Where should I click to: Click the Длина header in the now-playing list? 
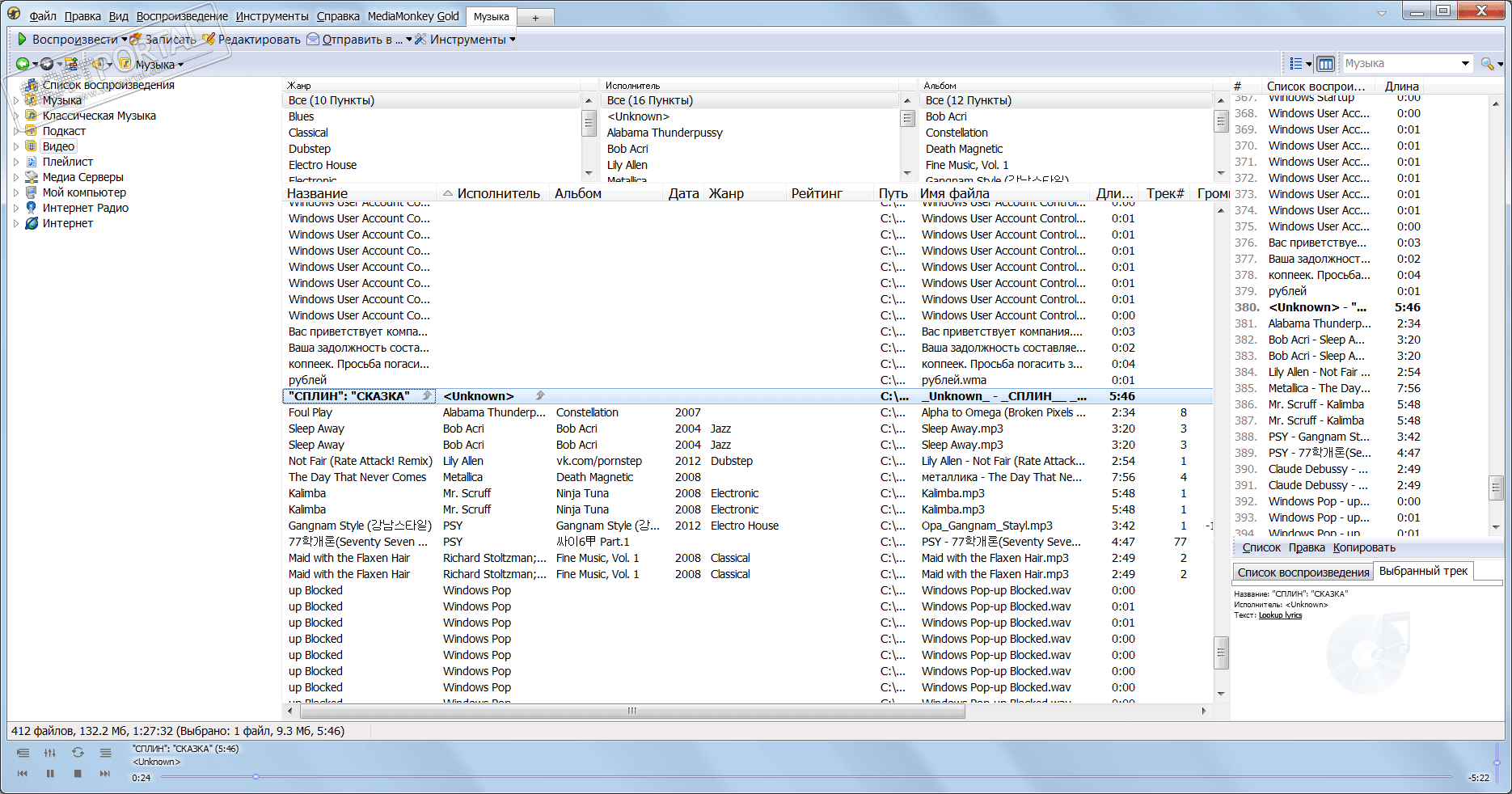(1401, 87)
